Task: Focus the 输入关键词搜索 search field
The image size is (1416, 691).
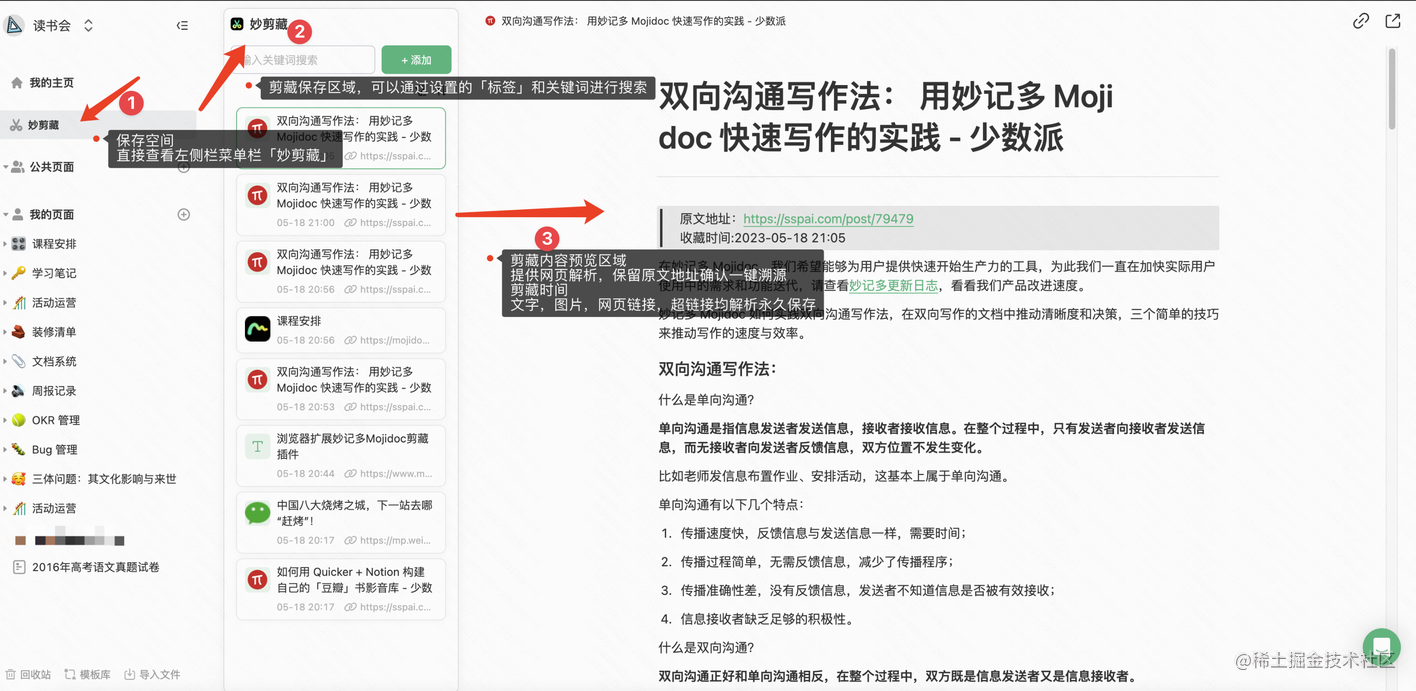Action: click(304, 60)
